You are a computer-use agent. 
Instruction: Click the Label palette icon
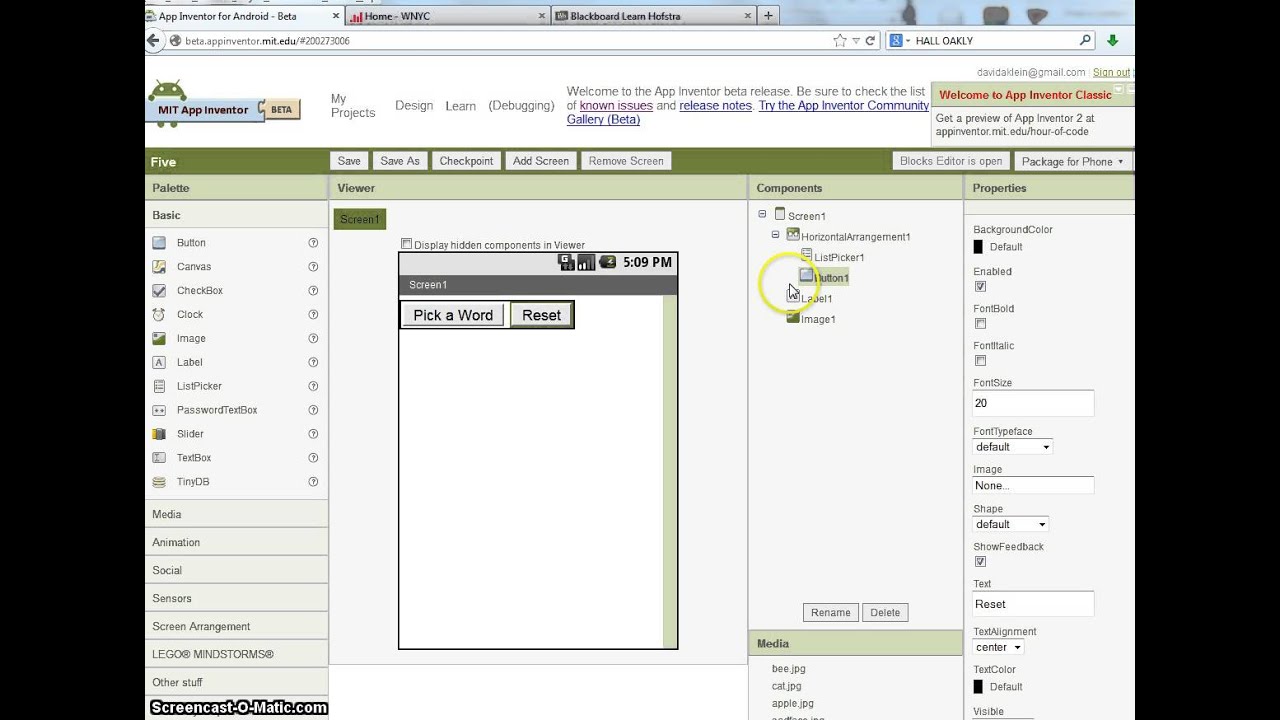pyautogui.click(x=159, y=362)
